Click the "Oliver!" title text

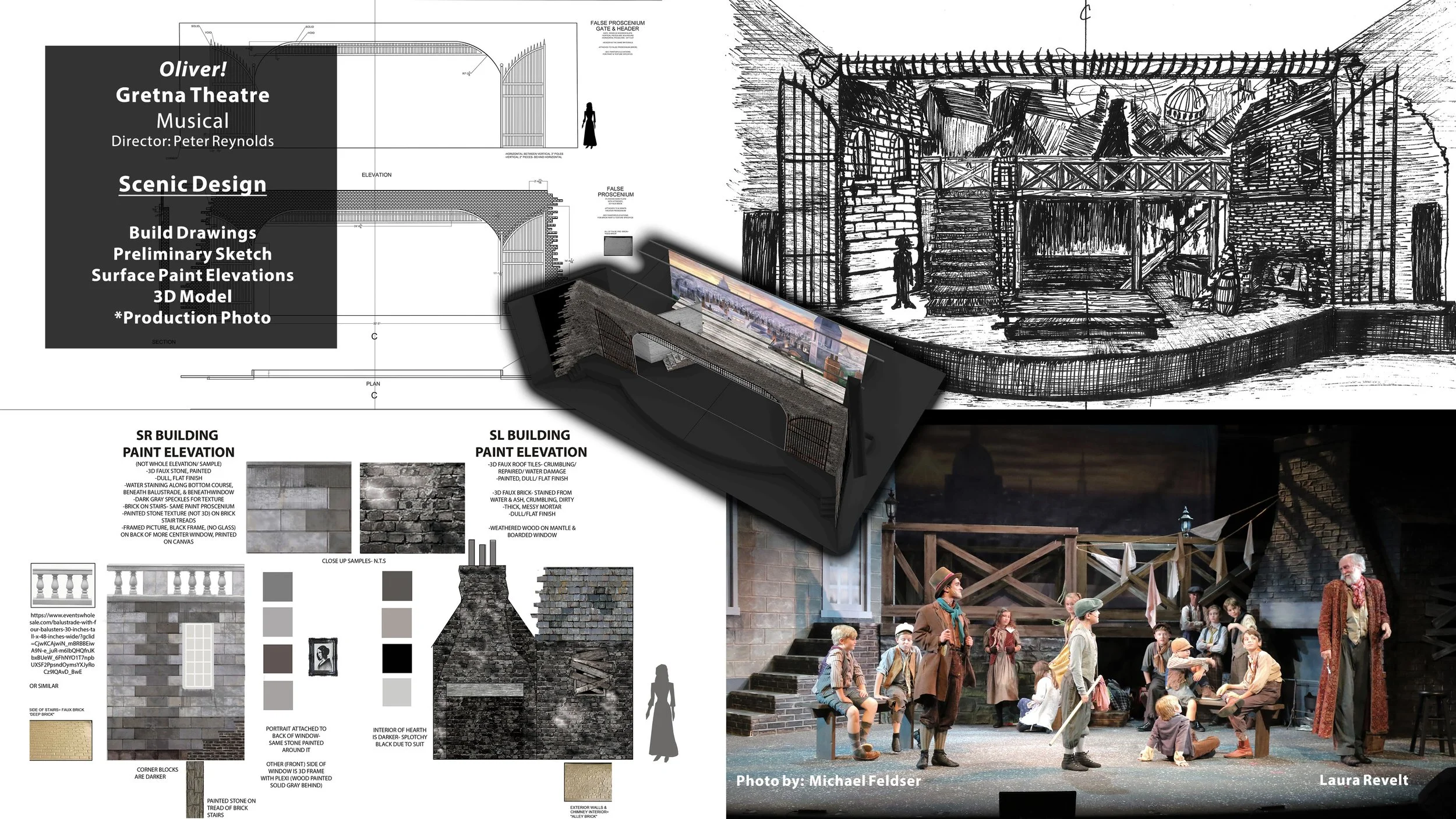pos(192,69)
